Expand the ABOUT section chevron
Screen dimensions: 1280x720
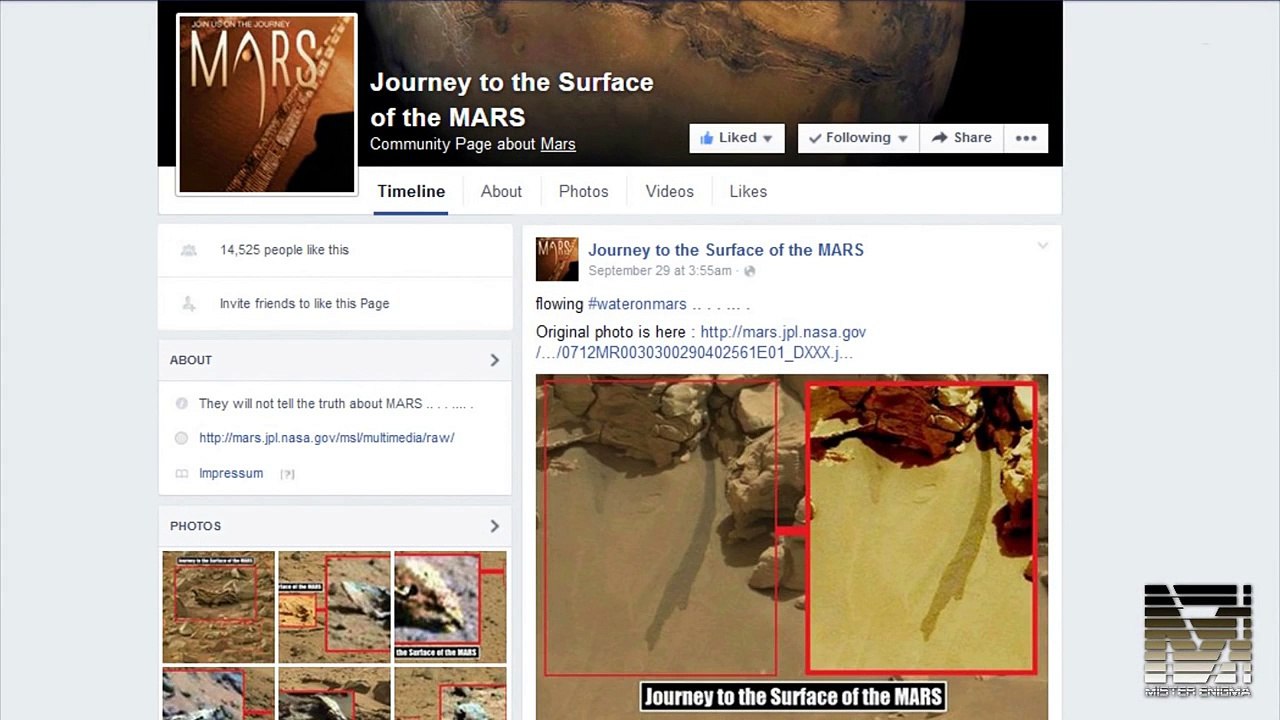(494, 360)
